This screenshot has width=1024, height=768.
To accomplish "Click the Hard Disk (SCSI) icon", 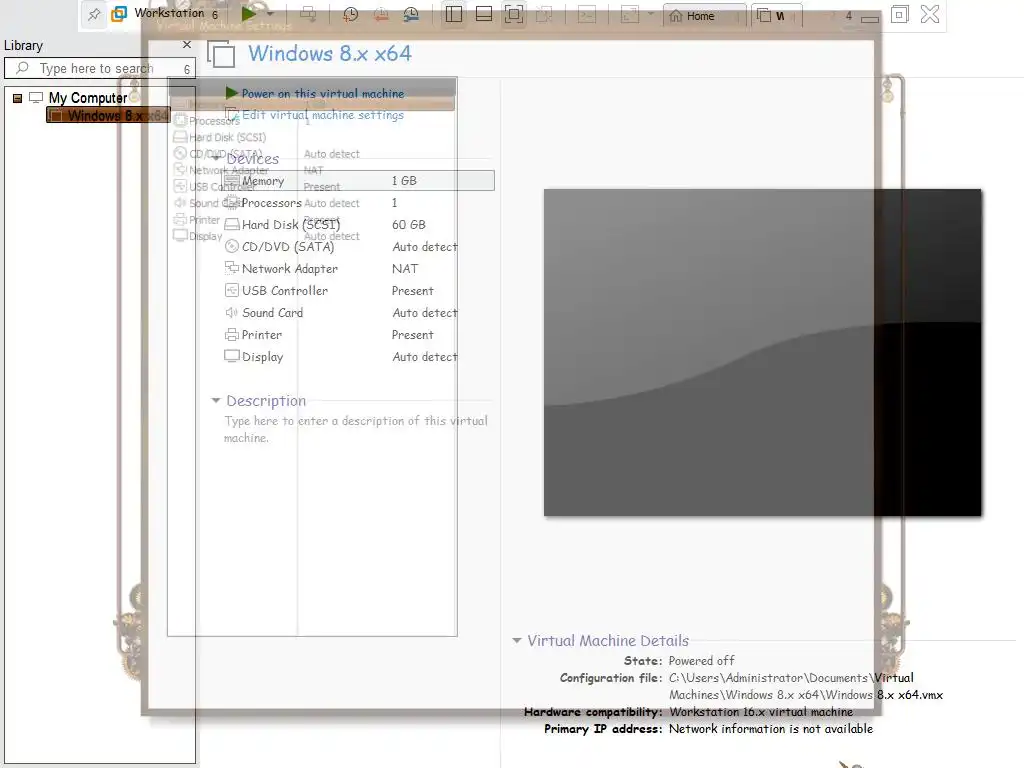I will coord(232,225).
